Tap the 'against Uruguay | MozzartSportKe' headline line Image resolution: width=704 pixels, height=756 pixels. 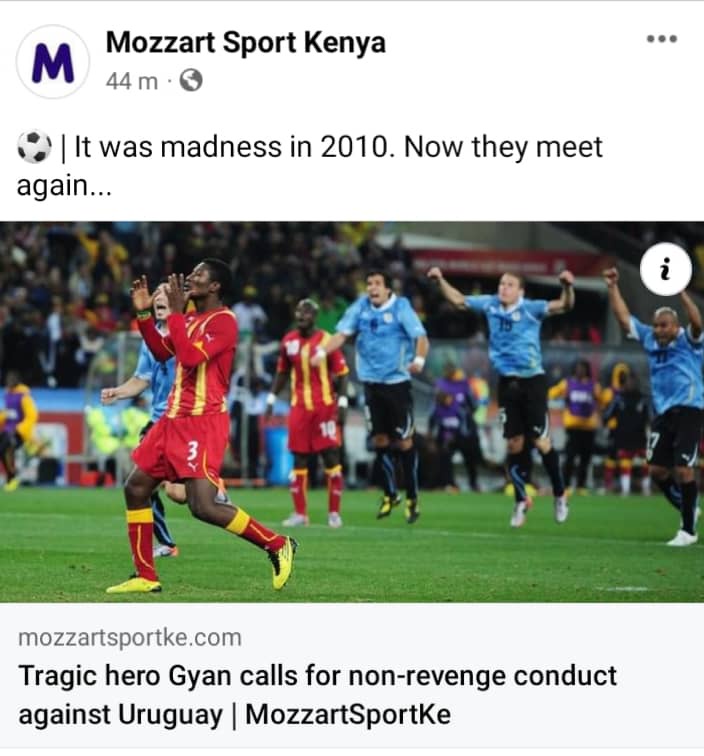click(x=235, y=715)
